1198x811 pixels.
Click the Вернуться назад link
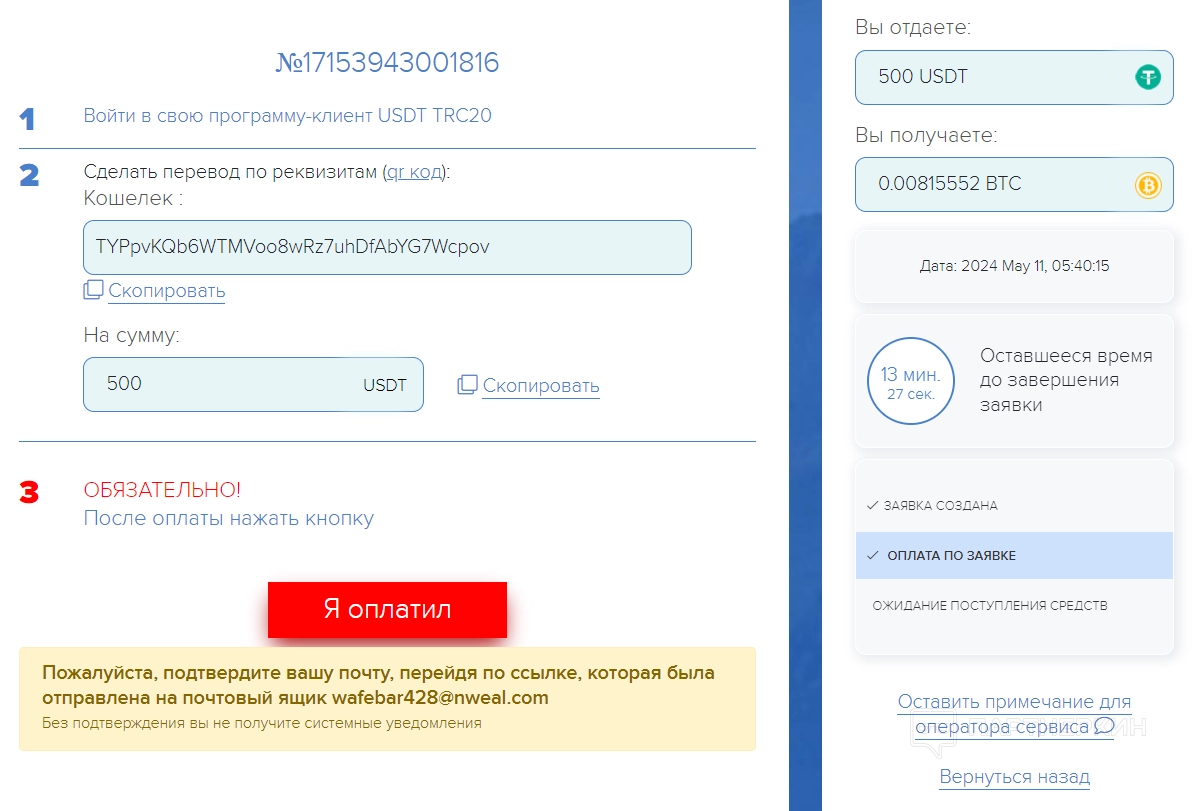point(1015,777)
